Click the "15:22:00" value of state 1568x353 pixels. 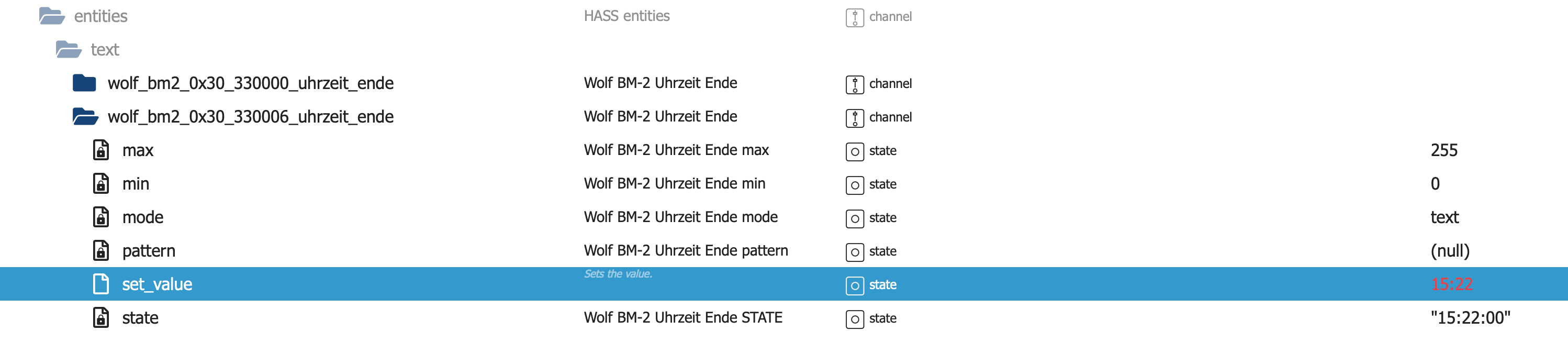click(1470, 318)
